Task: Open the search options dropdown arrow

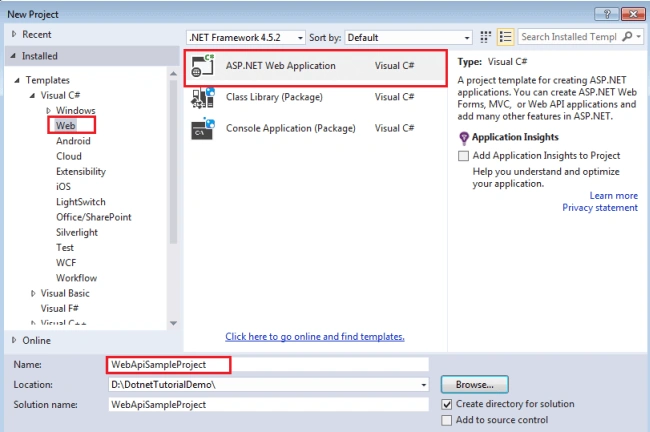Action: click(639, 36)
